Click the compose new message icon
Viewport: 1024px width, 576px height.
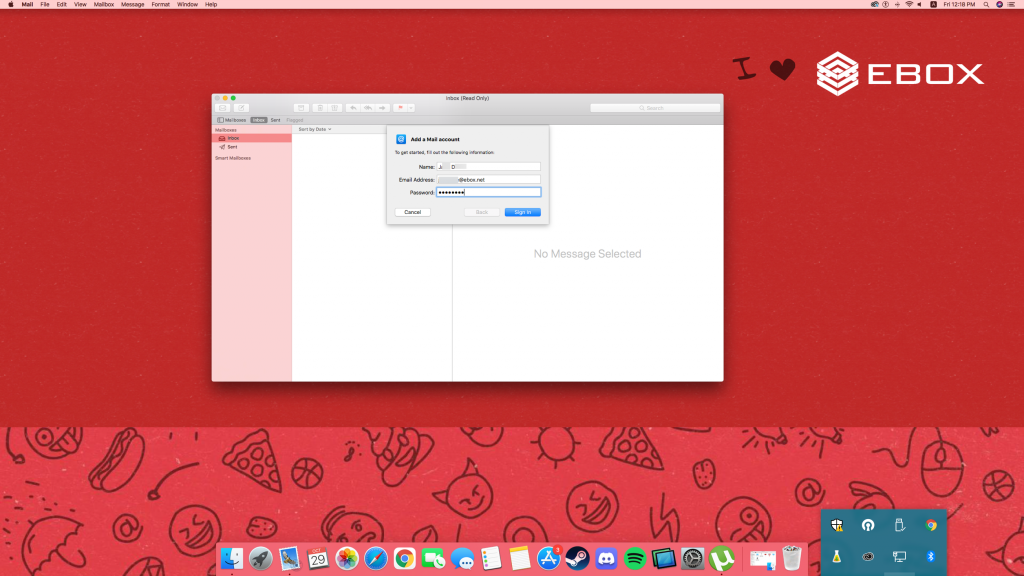click(241, 108)
